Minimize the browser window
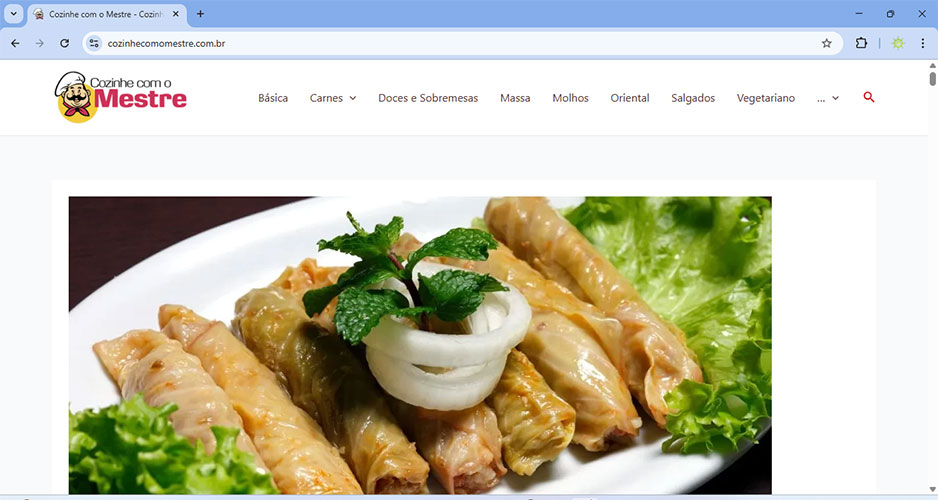 (859, 14)
